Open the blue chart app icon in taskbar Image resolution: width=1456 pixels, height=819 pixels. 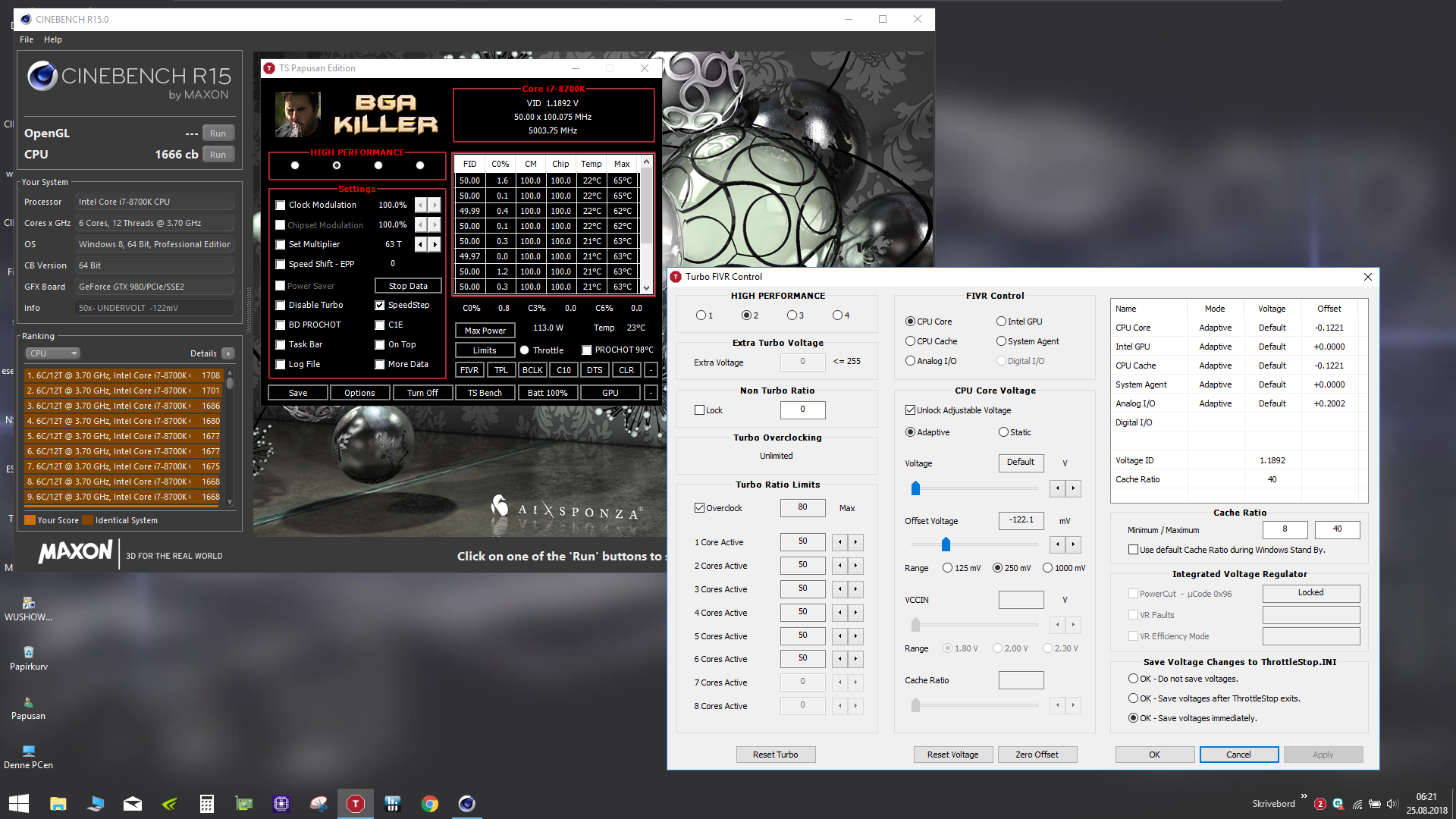point(393,804)
